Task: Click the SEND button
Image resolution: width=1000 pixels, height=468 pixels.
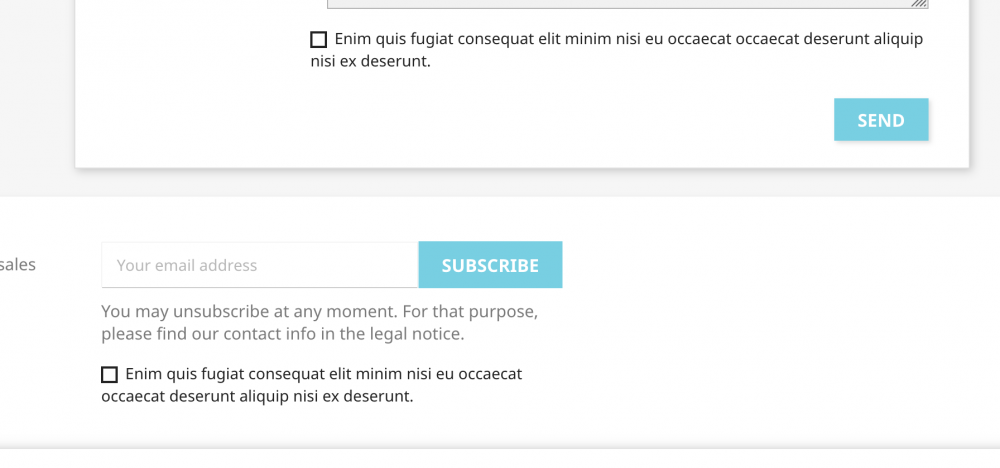Action: point(881,119)
